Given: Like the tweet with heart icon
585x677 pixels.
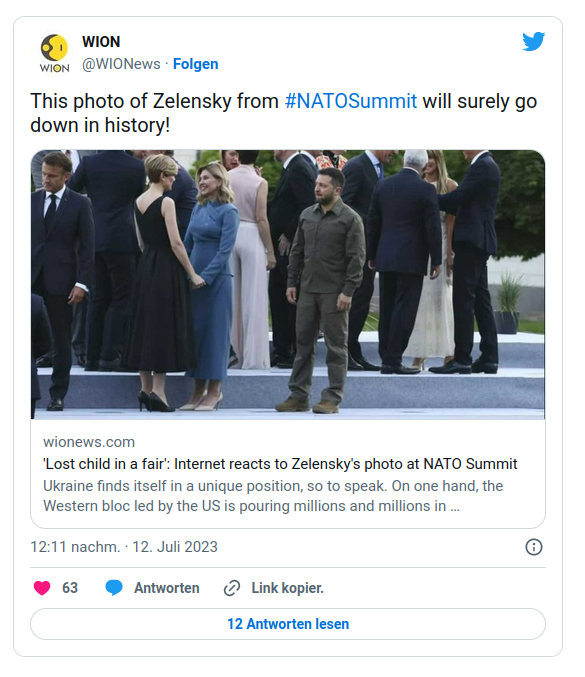Looking at the screenshot, I should pos(42,588).
